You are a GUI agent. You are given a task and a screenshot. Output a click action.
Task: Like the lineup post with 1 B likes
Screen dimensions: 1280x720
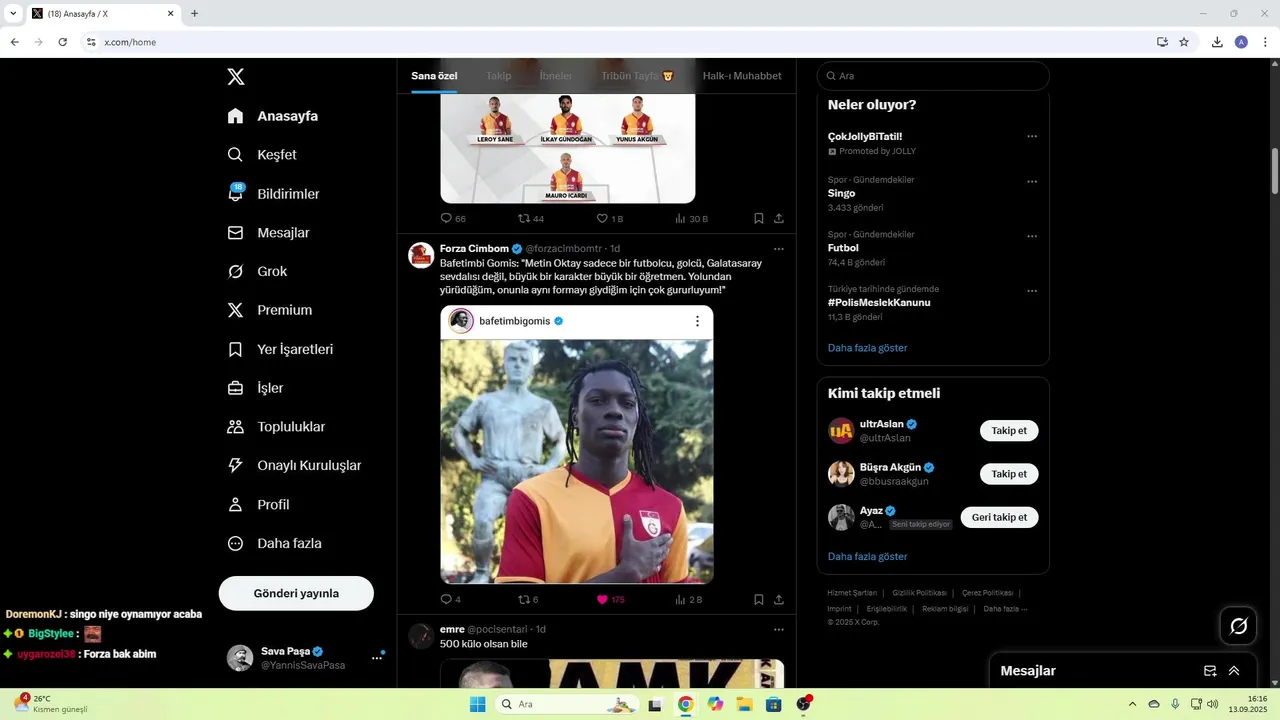[609, 218]
